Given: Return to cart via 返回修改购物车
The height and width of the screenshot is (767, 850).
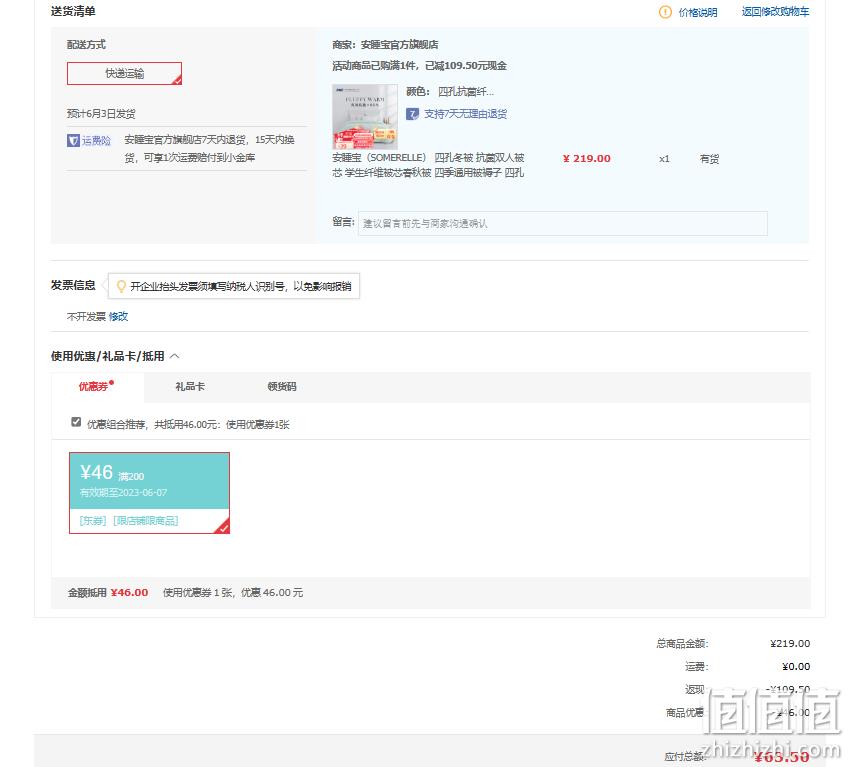Looking at the screenshot, I should click(x=775, y=12).
